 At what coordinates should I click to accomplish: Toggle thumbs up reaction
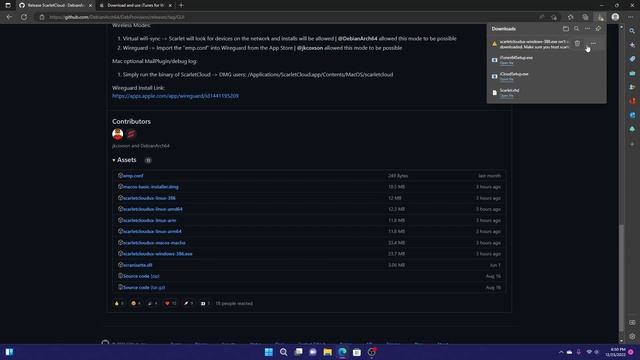tap(119, 303)
